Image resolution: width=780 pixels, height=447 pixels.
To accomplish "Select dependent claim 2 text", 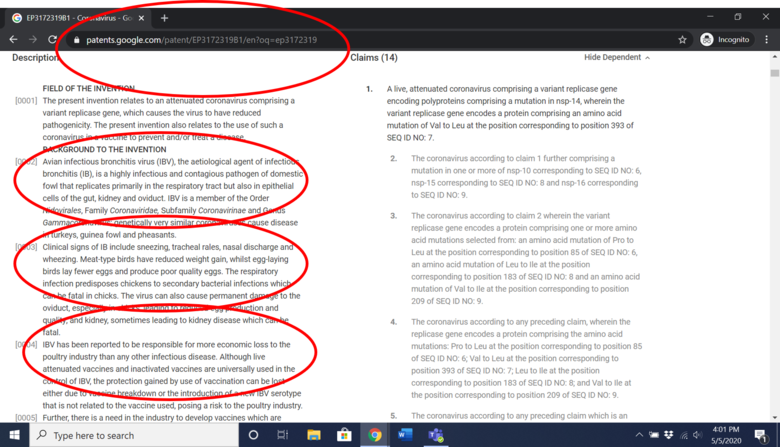I will click(x=526, y=177).
